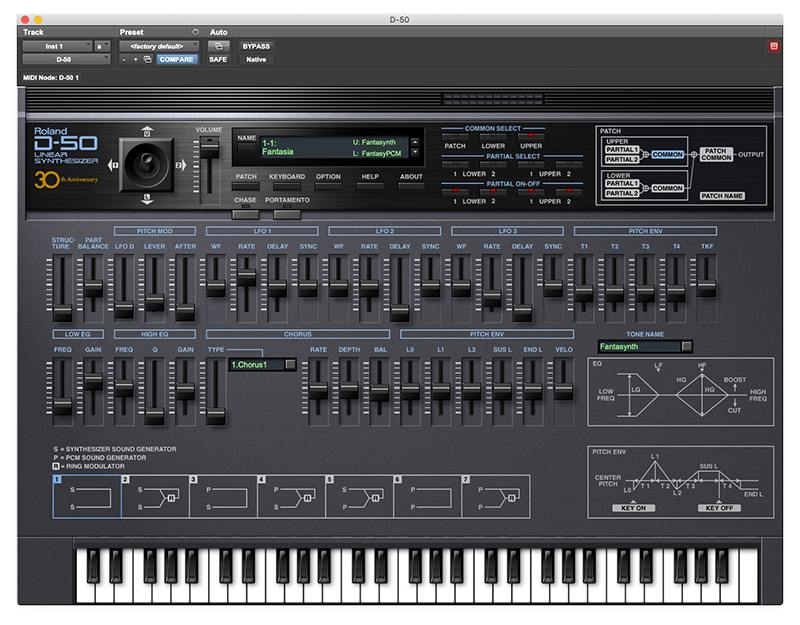800x625 pixels.
Task: Open the ABOUT menu
Action: (411, 186)
